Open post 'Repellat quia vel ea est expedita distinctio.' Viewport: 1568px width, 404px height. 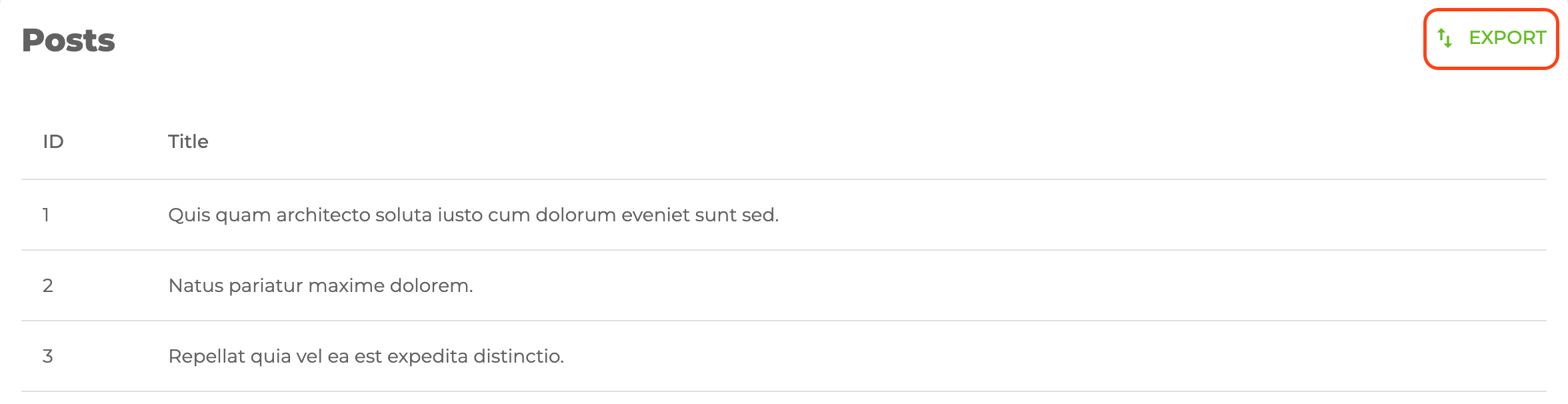(x=367, y=358)
